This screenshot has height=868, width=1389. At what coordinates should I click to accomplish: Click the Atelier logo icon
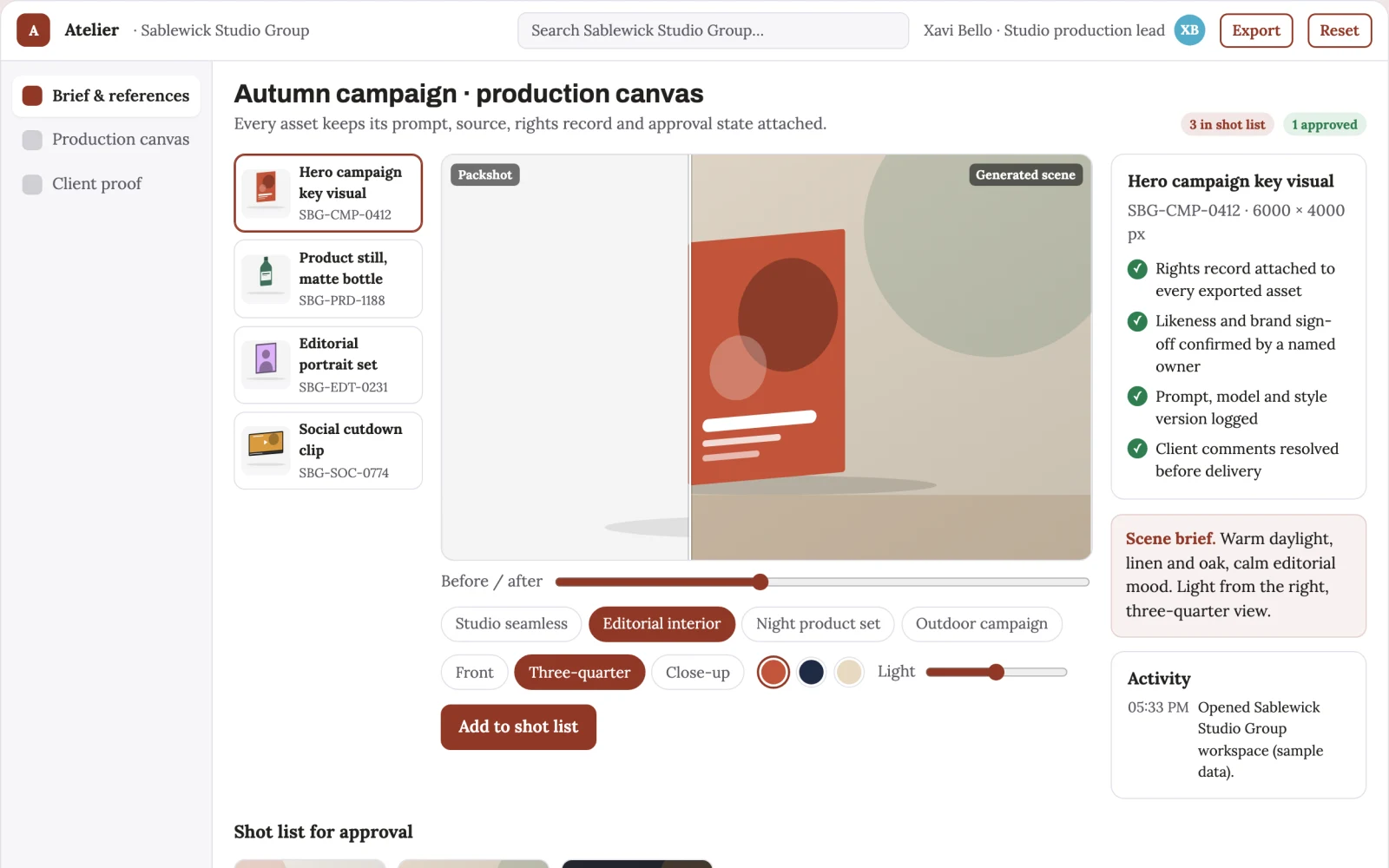click(33, 30)
